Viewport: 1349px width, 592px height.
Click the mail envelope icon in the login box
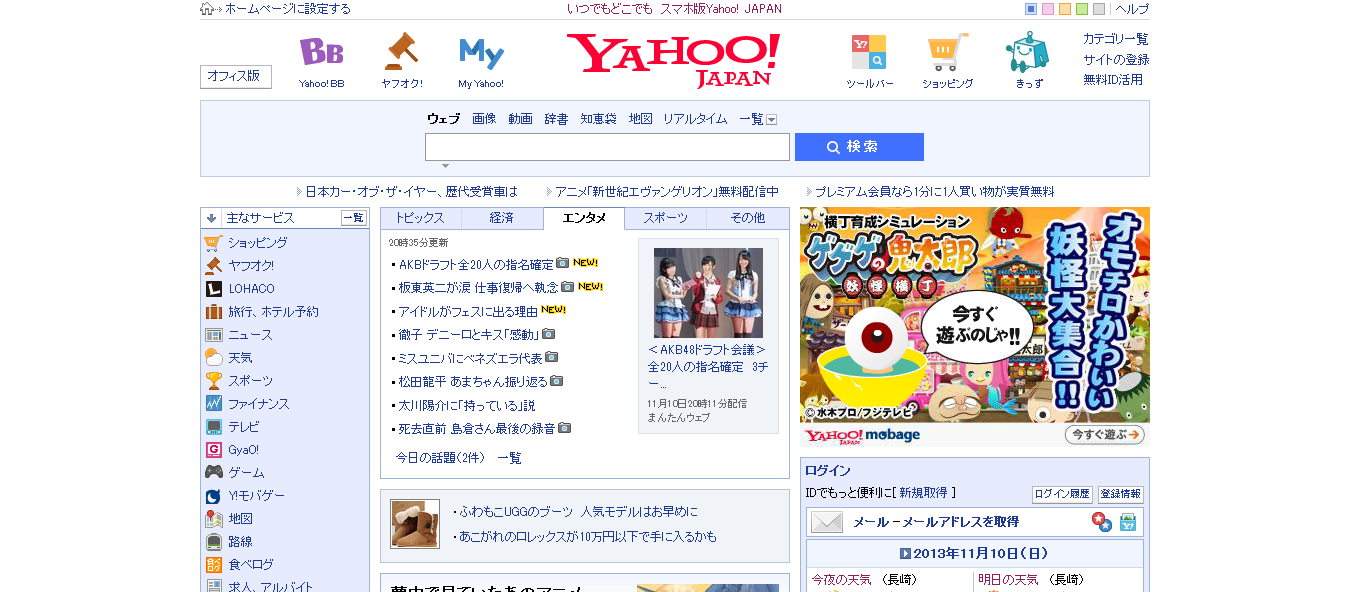click(827, 522)
